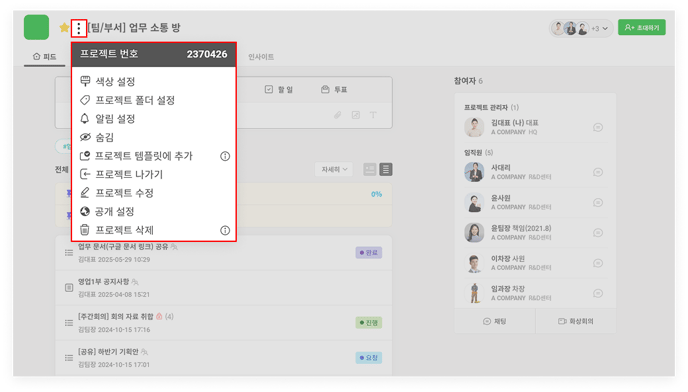This screenshot has width=688, height=392.
Task: Click the green project color square
Action: 36,27
